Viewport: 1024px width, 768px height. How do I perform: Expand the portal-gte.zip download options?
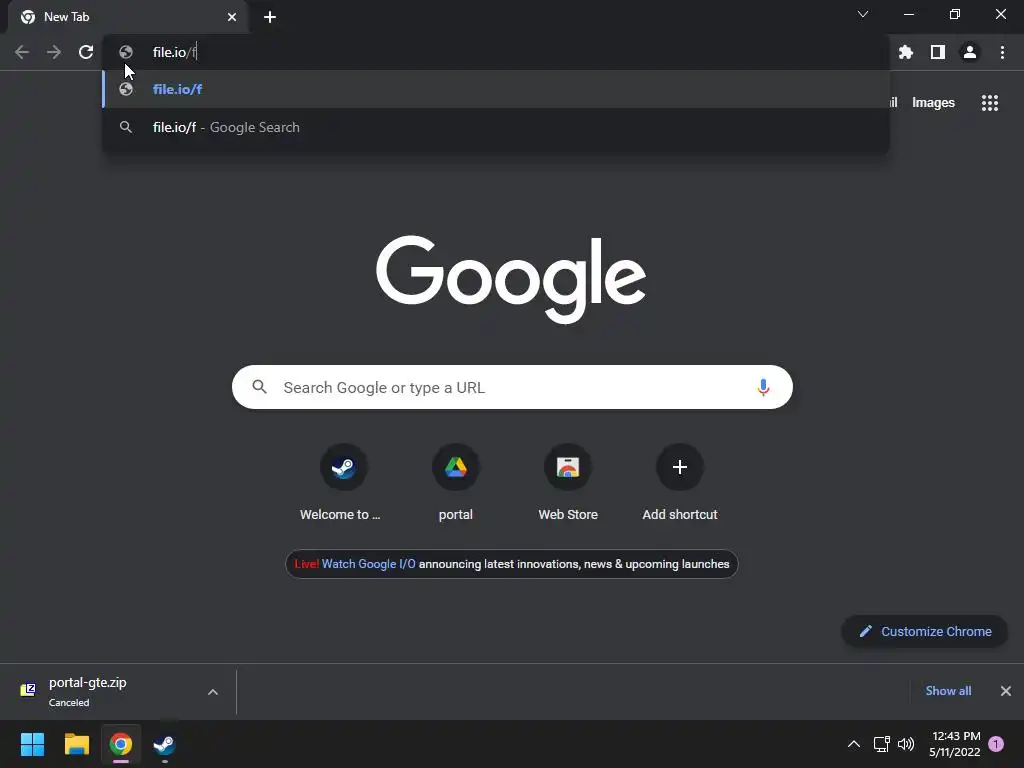coord(213,692)
